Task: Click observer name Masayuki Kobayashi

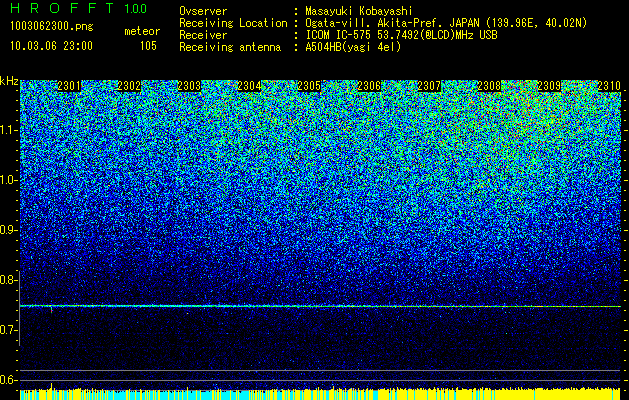Action: tap(359, 12)
